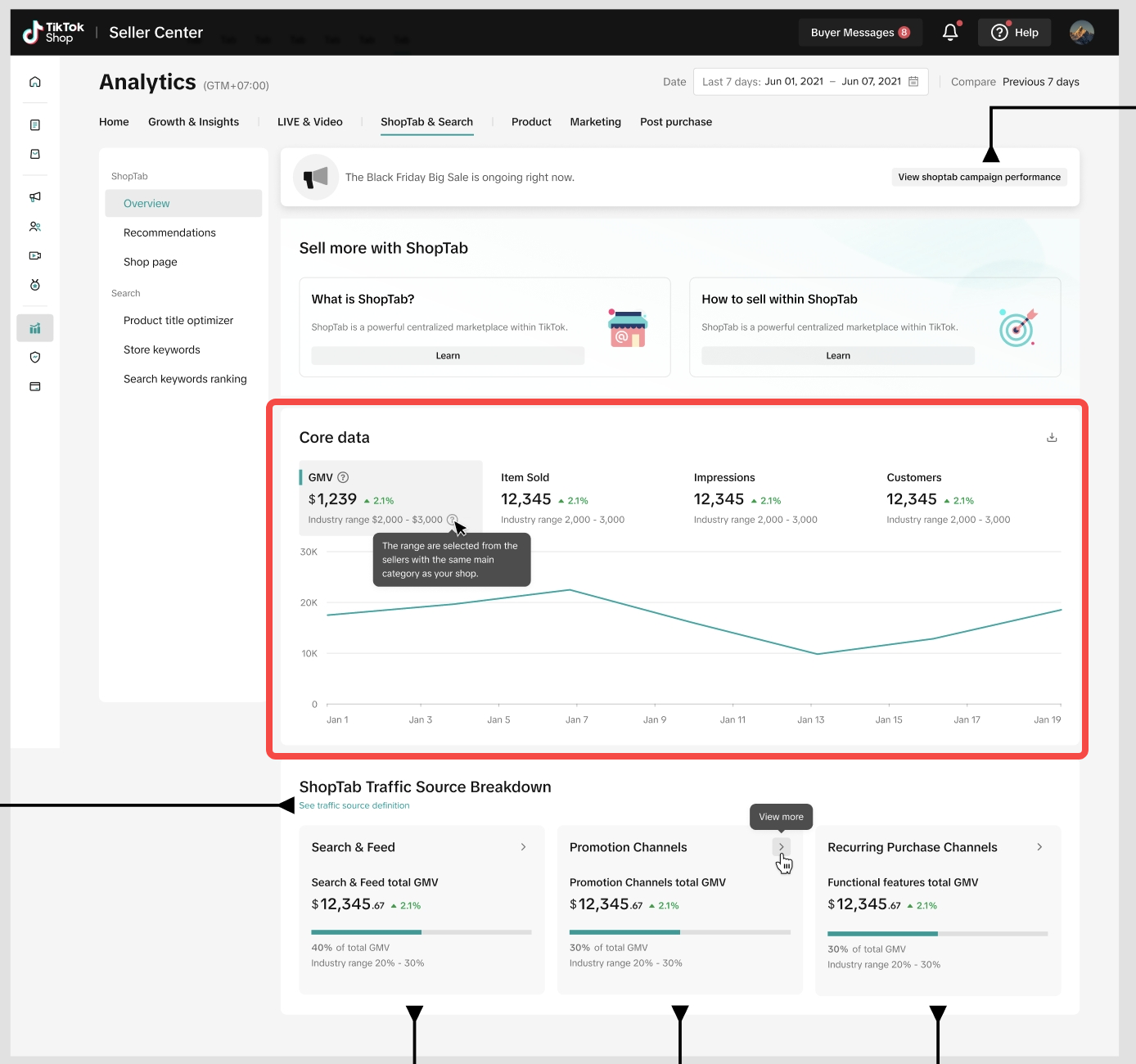
Task: Select the GMV metric card
Action: tap(390, 498)
